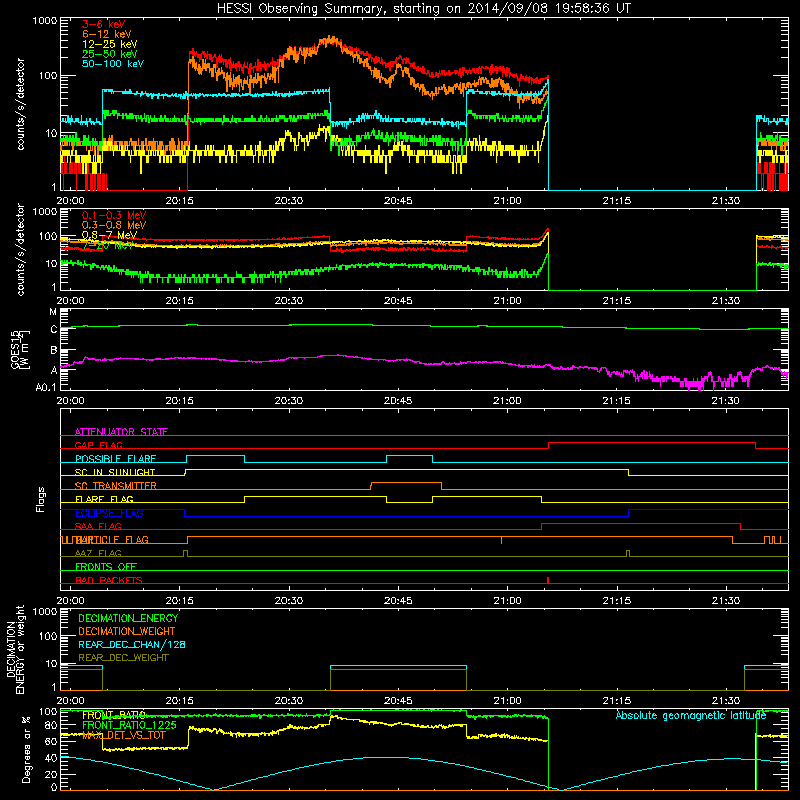The image size is (800, 800).
Task: Click the 21:00 tick label under the Flags panel
Action: [x=507, y=601]
